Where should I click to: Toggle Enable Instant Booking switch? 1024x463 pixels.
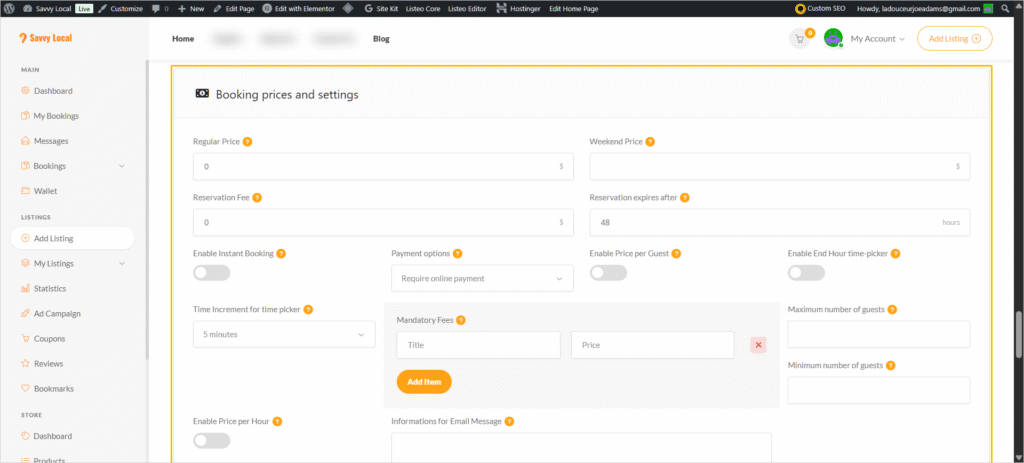[x=211, y=273]
